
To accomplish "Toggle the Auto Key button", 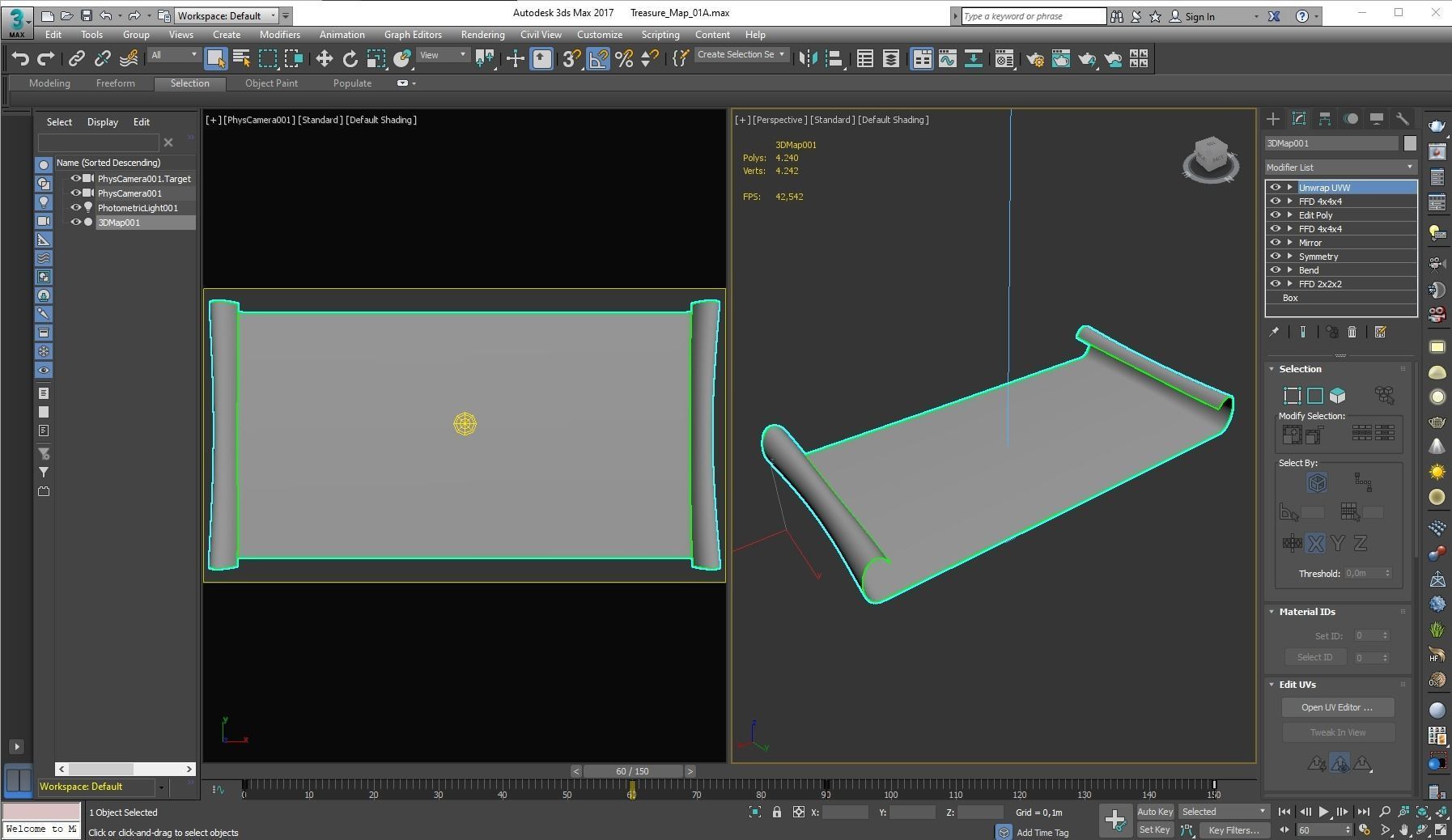I will click(x=1155, y=812).
